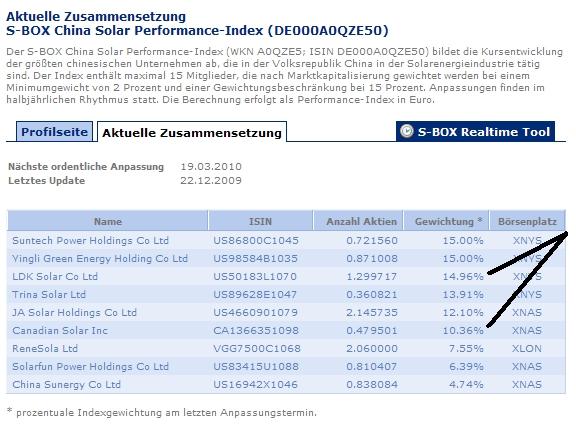
Task: Click share count 0.360821
Action: pyautogui.click(x=372, y=294)
